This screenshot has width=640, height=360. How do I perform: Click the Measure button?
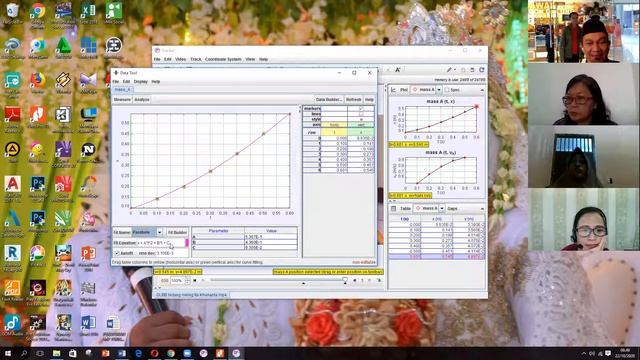(x=122, y=100)
